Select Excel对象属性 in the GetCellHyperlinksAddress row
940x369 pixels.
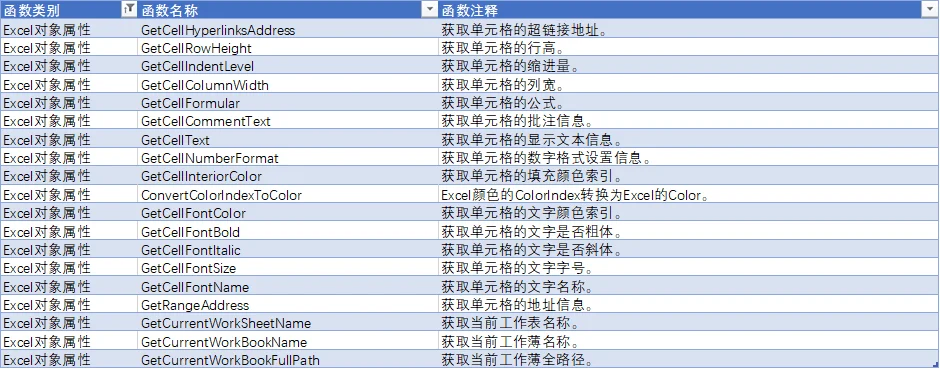pyautogui.click(x=47, y=30)
